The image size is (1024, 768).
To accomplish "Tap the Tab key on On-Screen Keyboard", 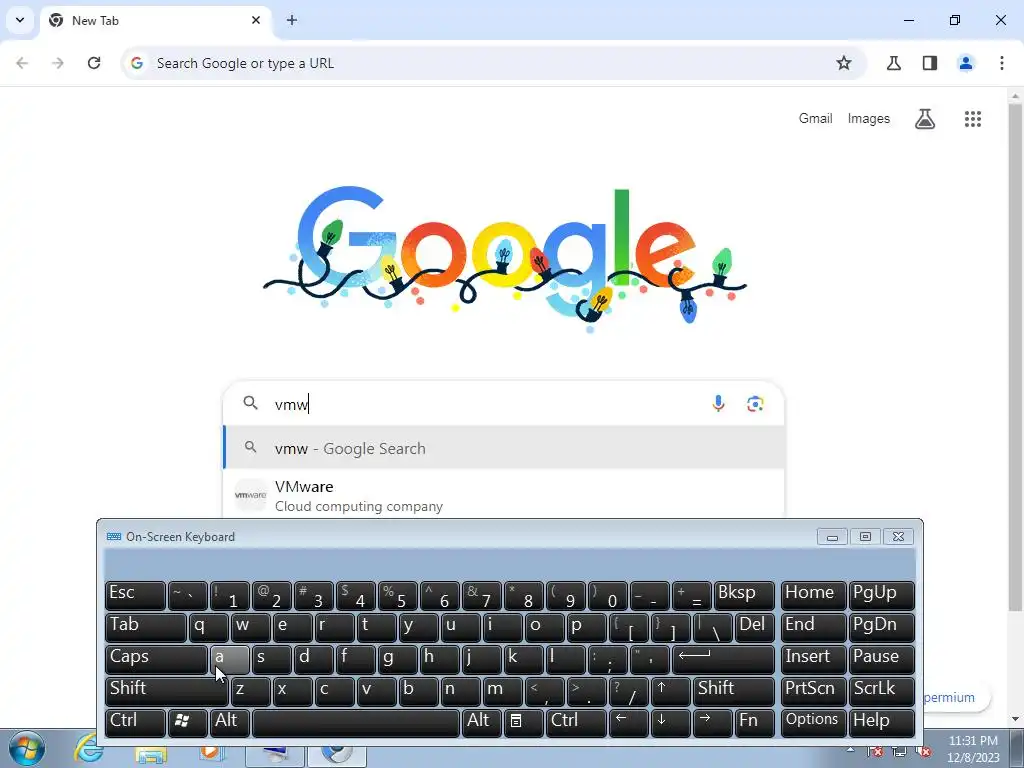I will click(x=146, y=628).
